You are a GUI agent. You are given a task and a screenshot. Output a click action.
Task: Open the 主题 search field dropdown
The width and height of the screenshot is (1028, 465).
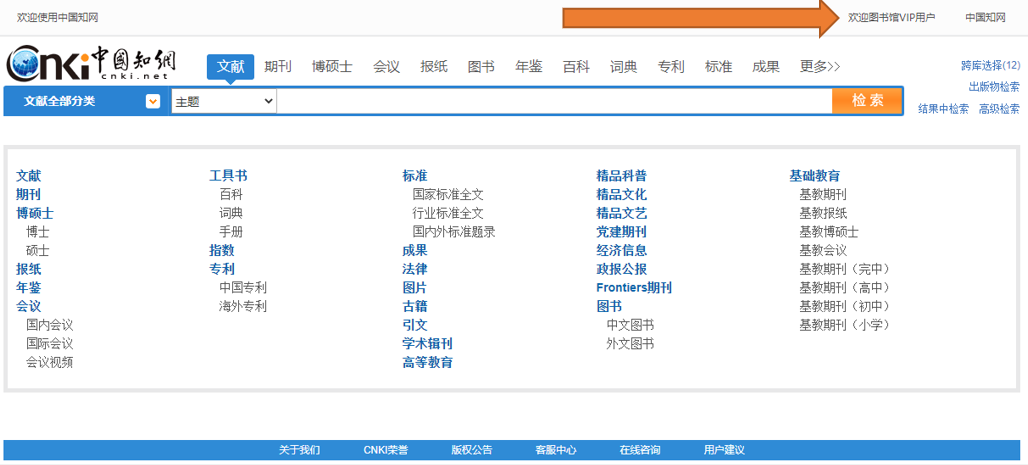coord(224,102)
